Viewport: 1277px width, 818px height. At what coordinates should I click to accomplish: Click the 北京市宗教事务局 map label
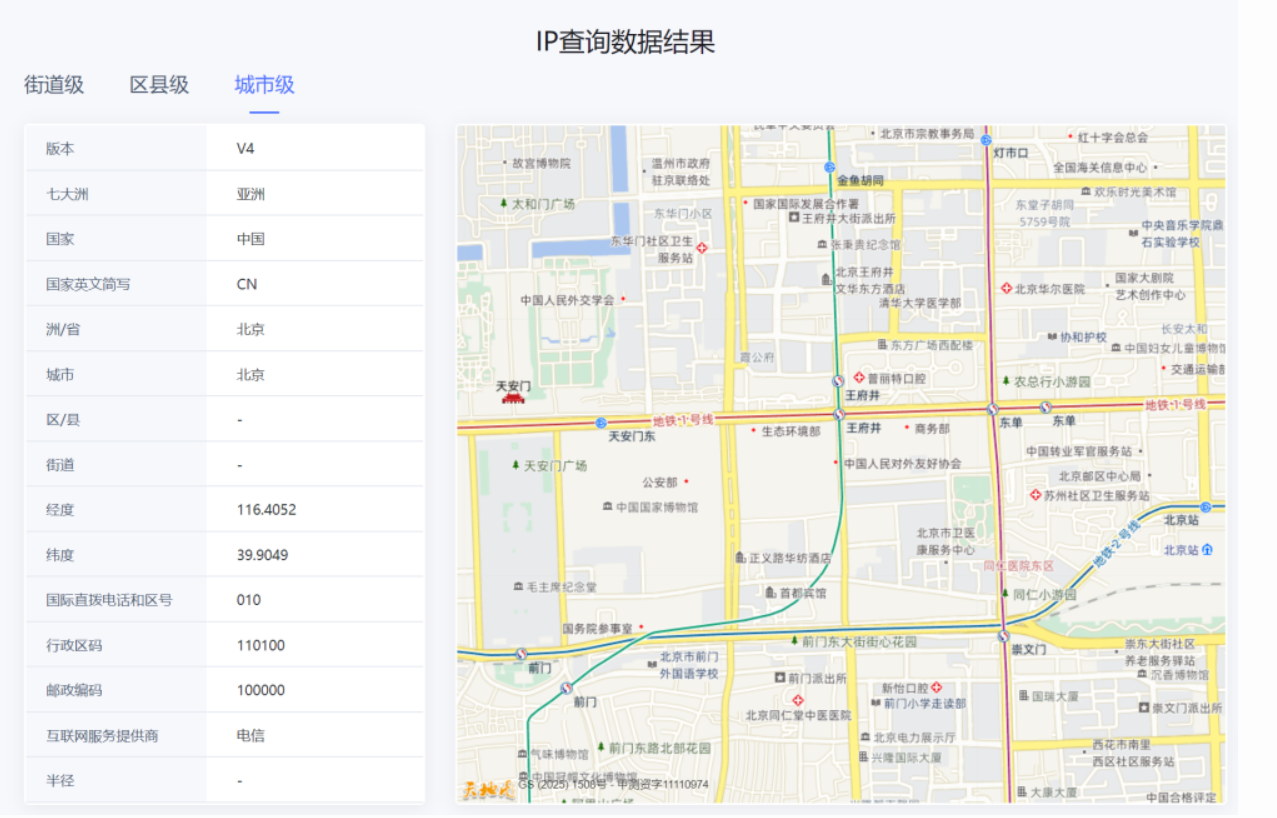[927, 133]
